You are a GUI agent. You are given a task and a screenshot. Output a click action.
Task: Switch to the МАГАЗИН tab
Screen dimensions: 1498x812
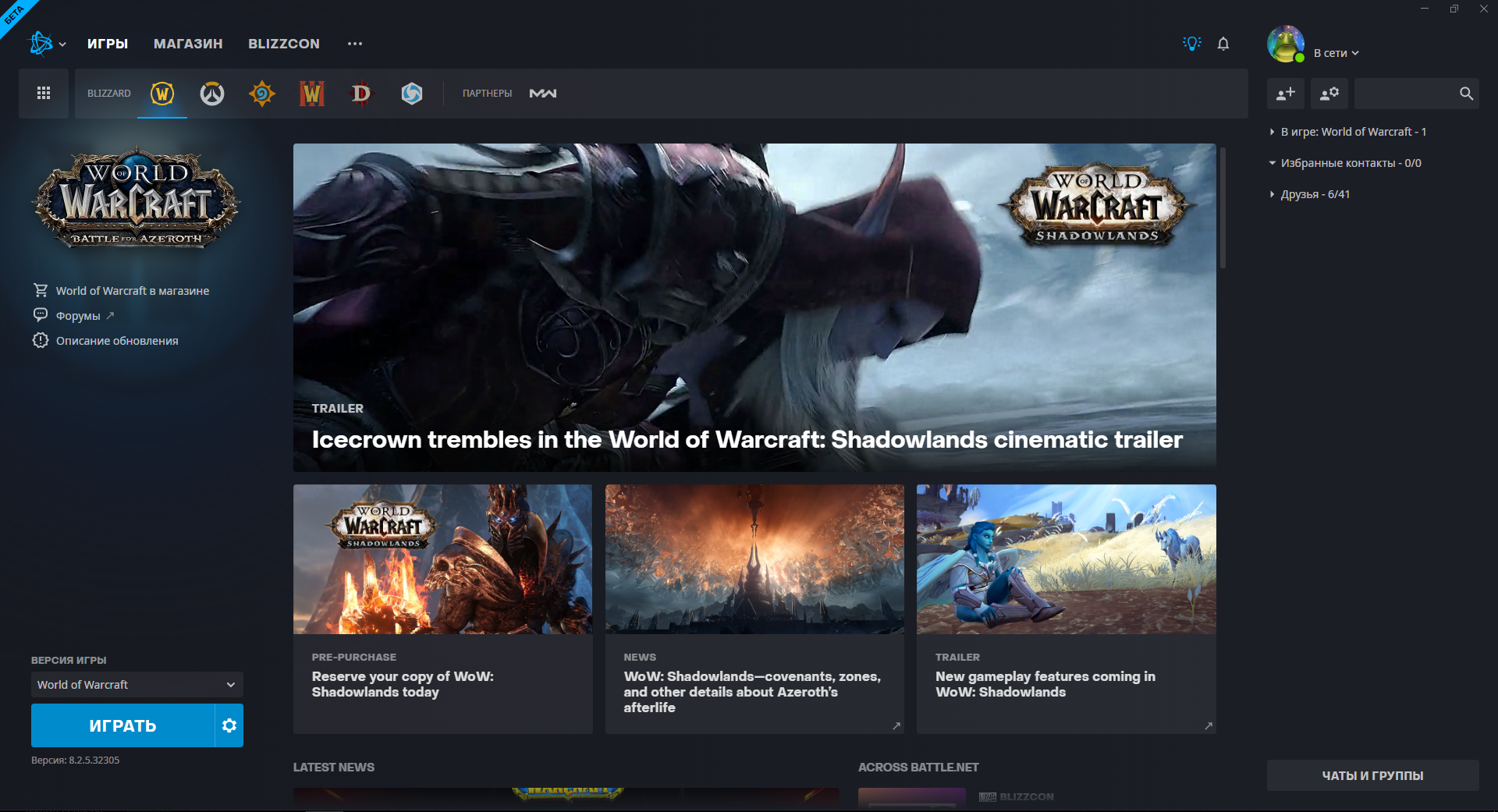pyautogui.click(x=188, y=44)
